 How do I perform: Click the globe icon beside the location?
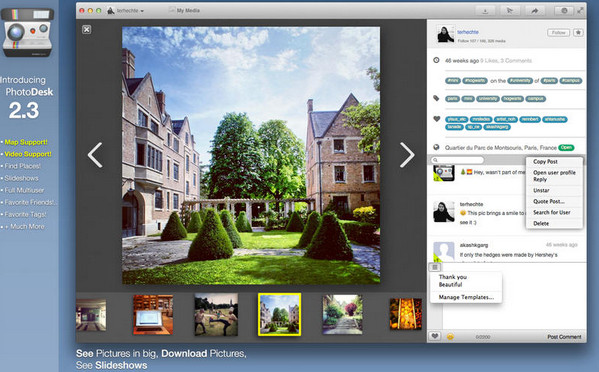click(x=436, y=147)
